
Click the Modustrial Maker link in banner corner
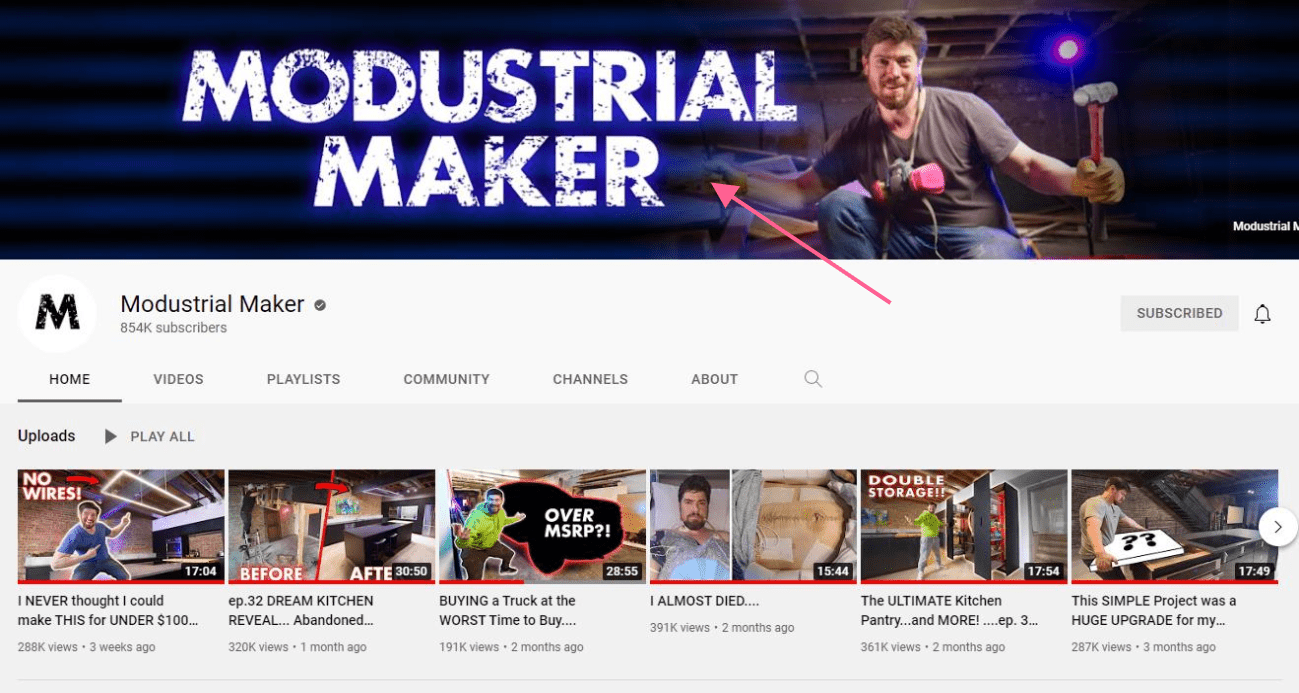click(1265, 226)
